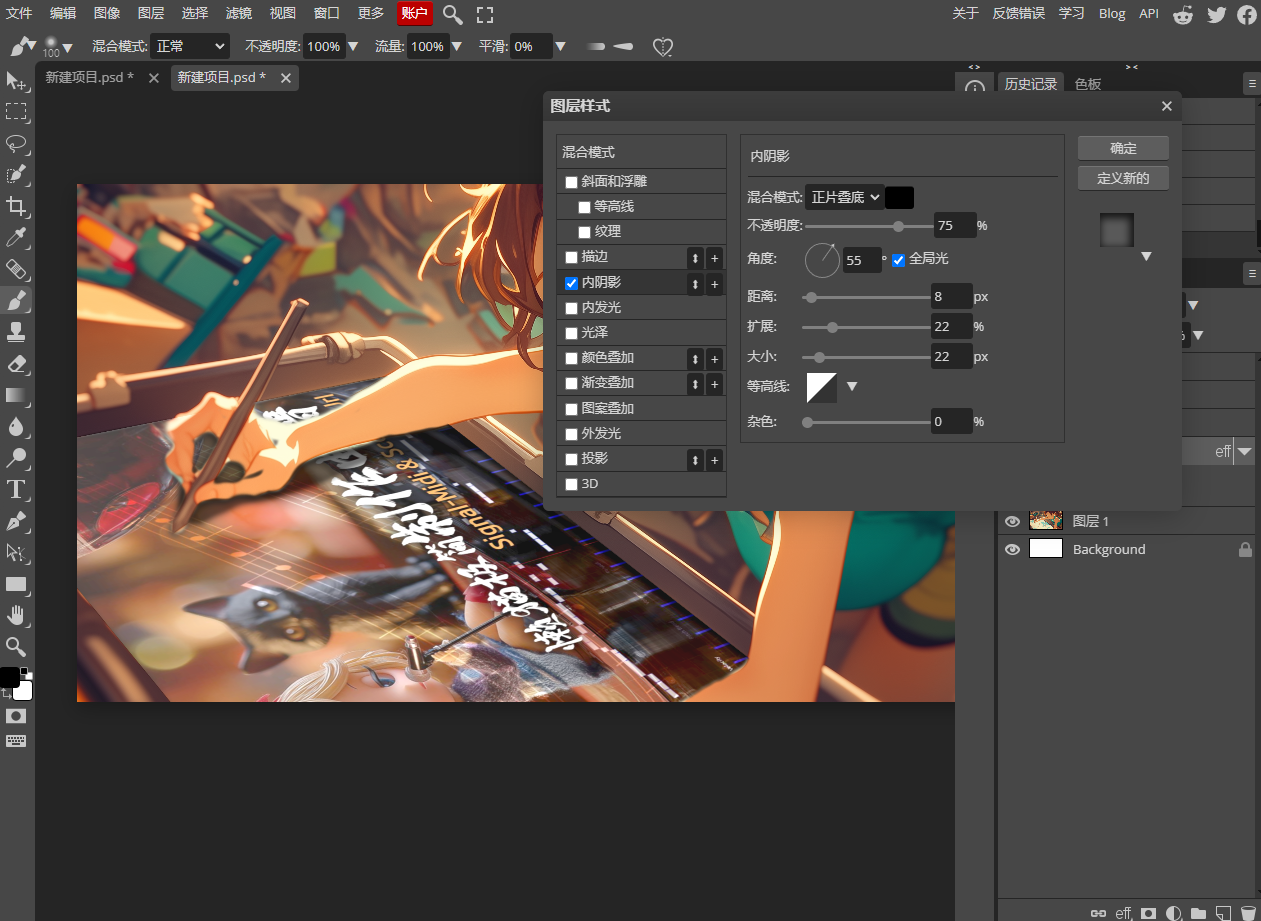1261x921 pixels.
Task: Click the 定义新的 button
Action: [x=1123, y=178]
